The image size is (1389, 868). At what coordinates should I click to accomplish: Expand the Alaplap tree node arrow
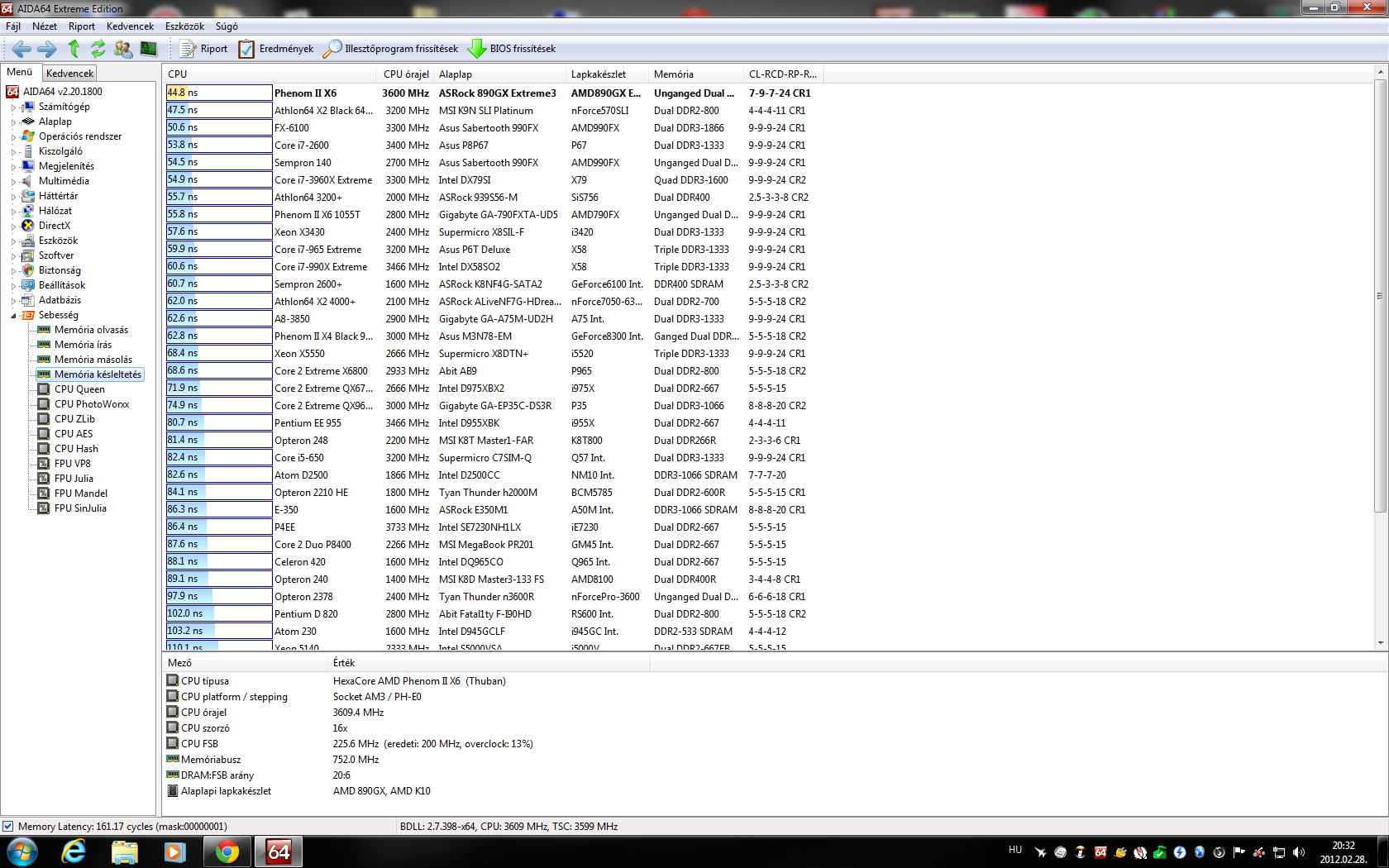[x=13, y=122]
